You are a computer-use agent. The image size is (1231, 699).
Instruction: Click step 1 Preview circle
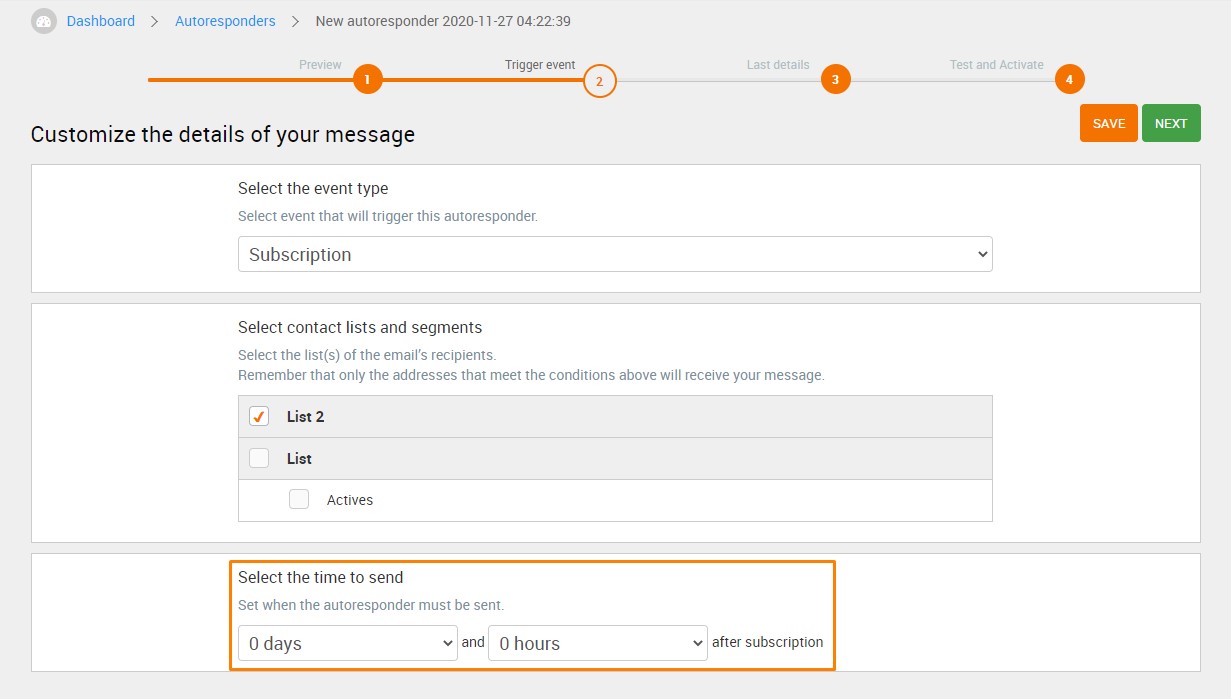point(368,79)
